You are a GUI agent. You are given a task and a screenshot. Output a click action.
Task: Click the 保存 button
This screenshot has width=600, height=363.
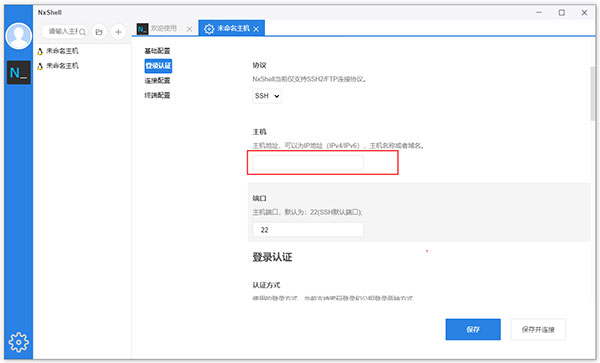(473, 329)
